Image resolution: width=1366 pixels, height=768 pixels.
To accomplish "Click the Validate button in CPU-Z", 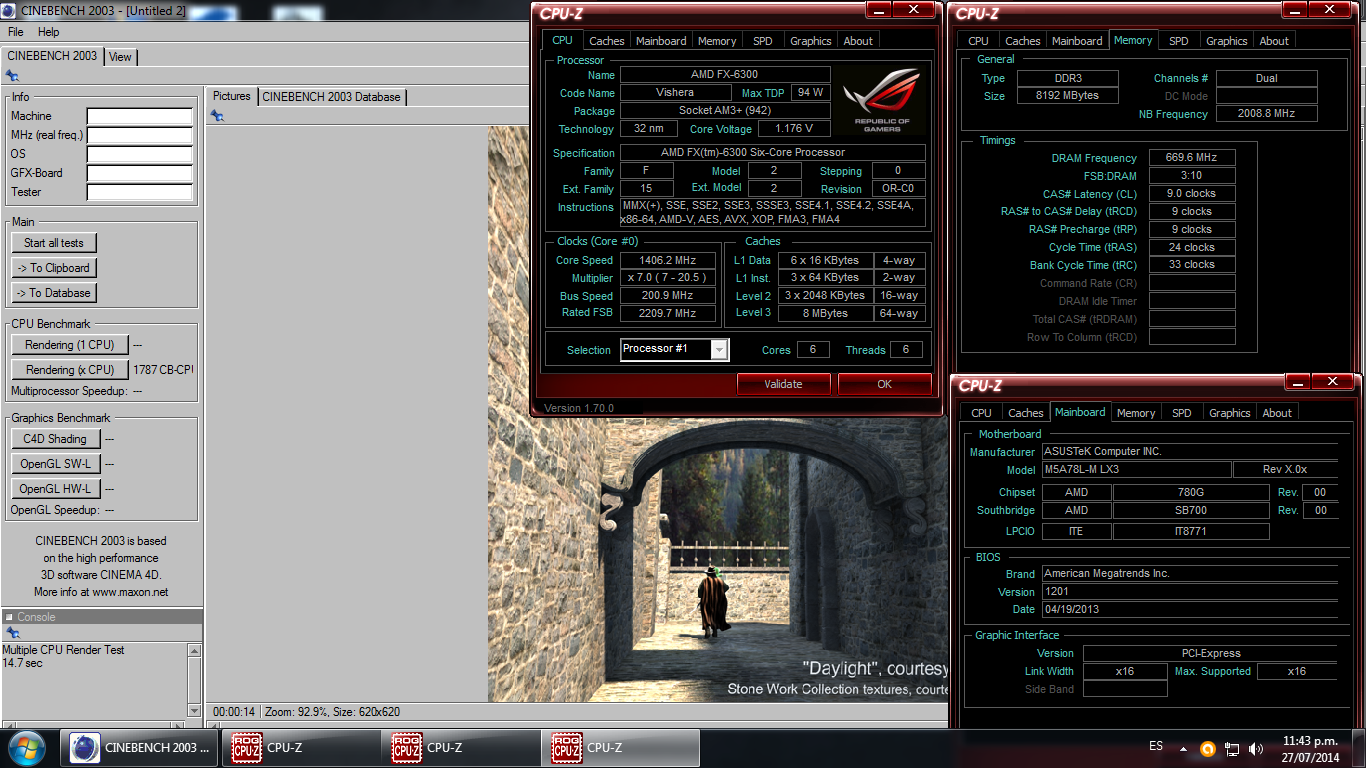I will pyautogui.click(x=784, y=384).
